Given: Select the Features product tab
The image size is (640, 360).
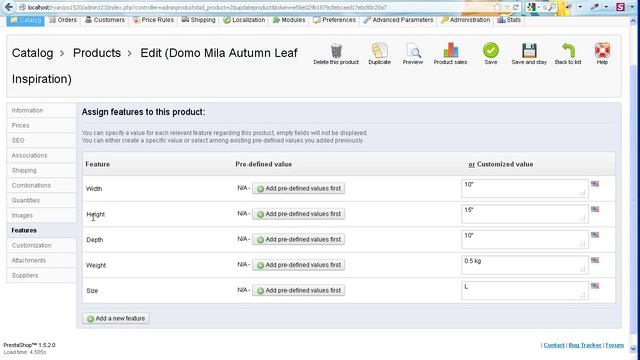Looking at the screenshot, I should point(41,230).
